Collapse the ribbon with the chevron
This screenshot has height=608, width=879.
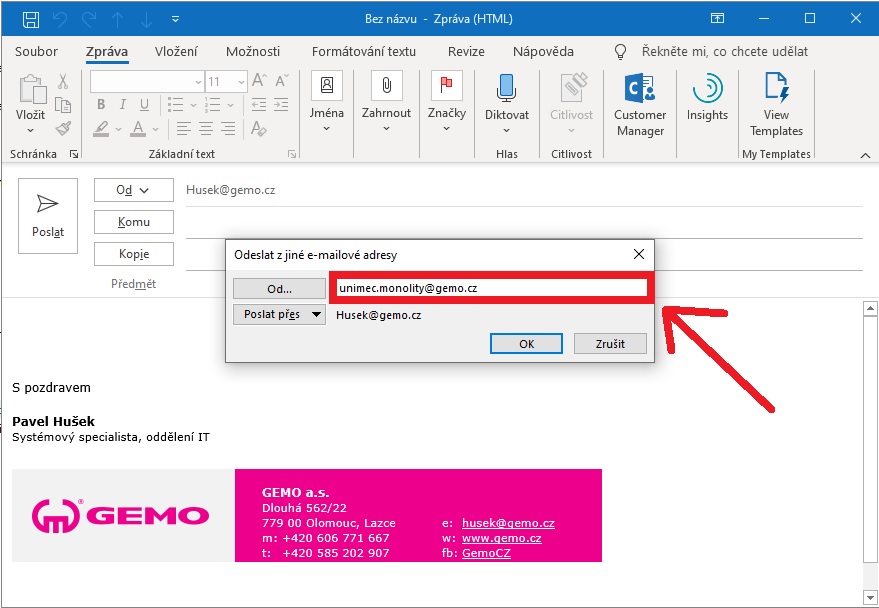click(x=865, y=155)
